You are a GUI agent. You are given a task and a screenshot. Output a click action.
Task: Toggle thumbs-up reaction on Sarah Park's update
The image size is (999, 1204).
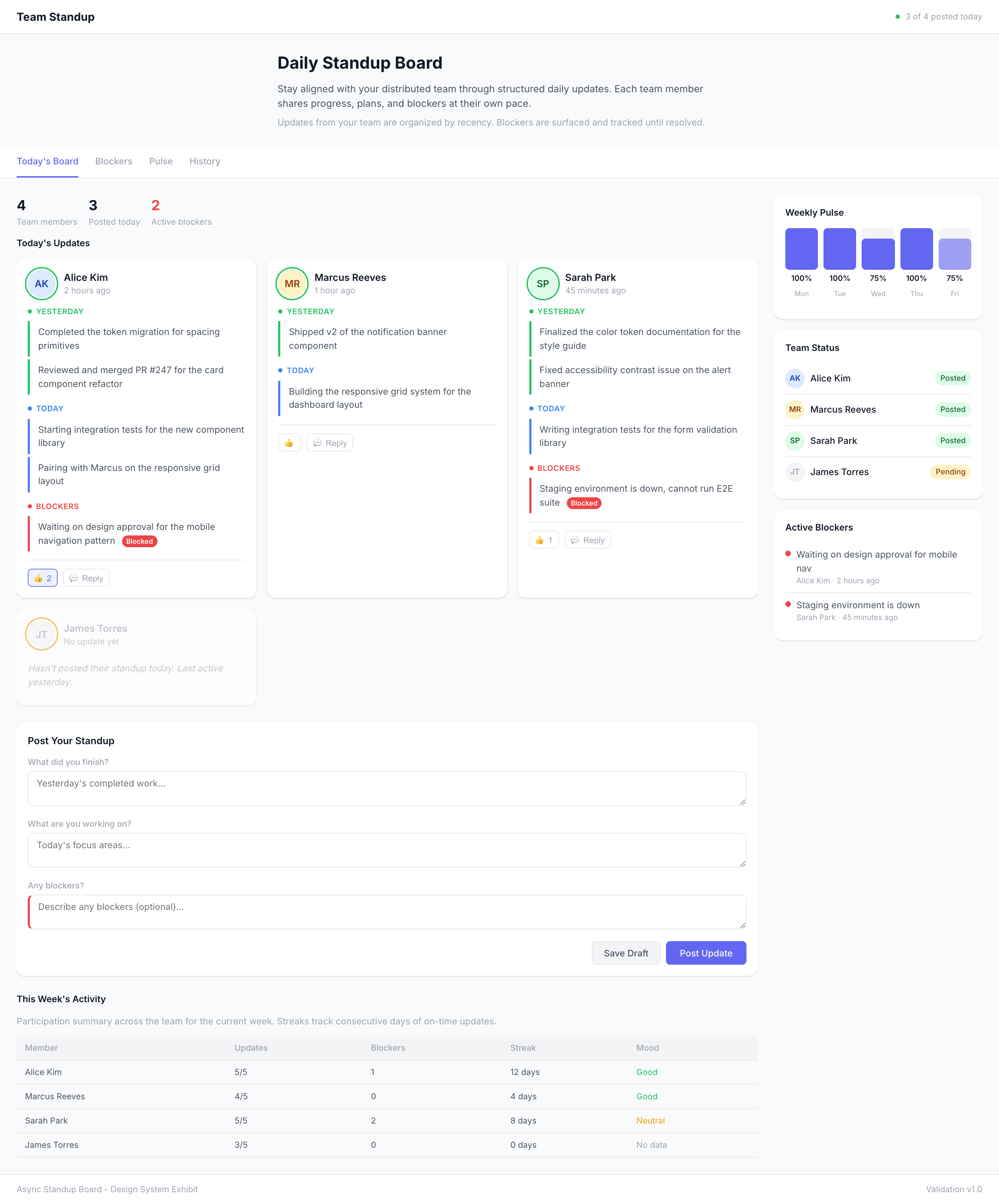[x=543, y=540]
